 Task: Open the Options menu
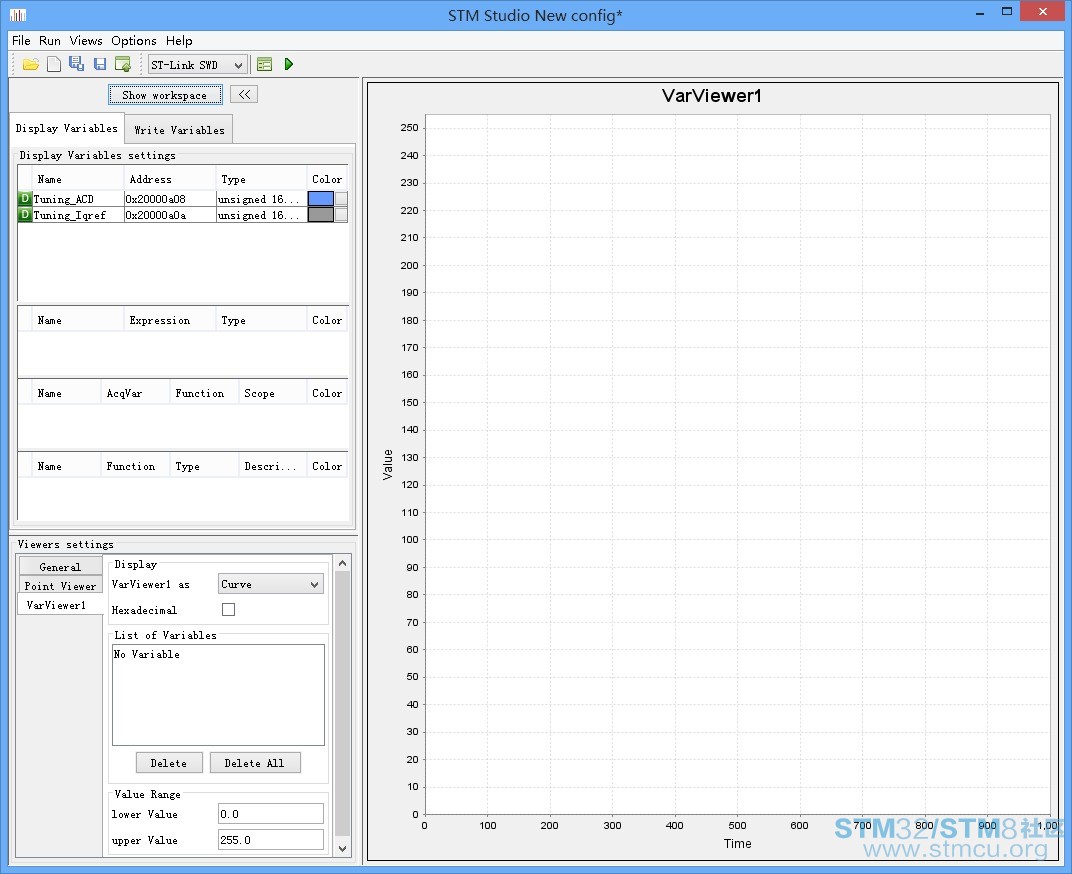134,40
